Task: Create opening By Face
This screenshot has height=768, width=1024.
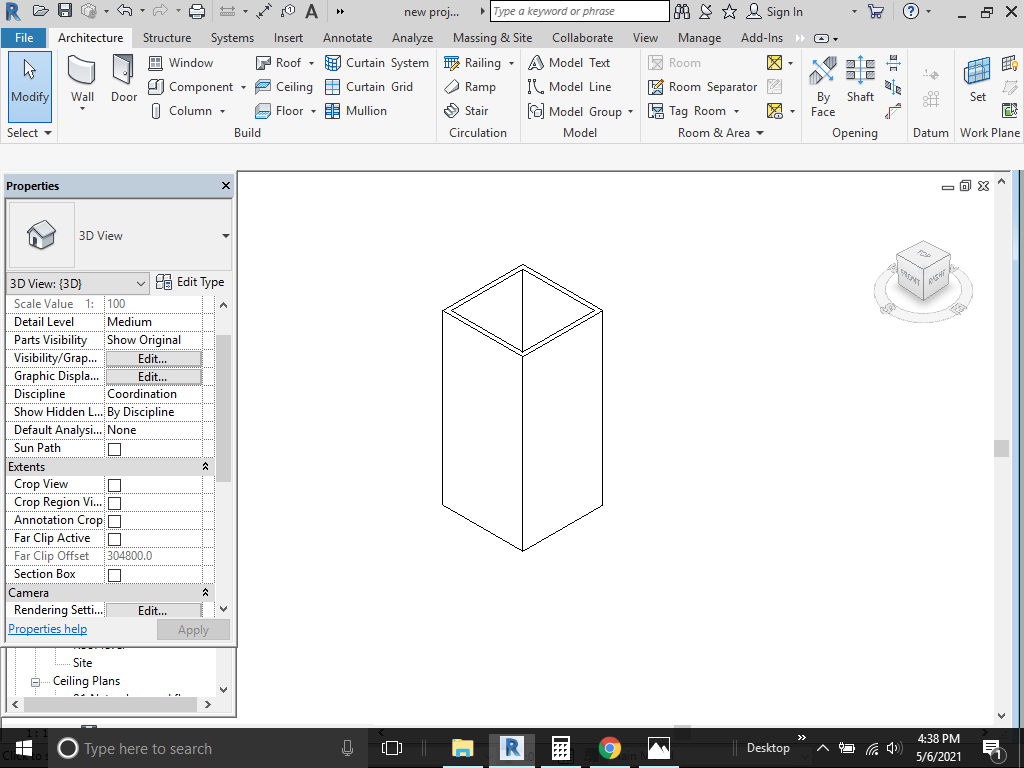Action: 823,87
